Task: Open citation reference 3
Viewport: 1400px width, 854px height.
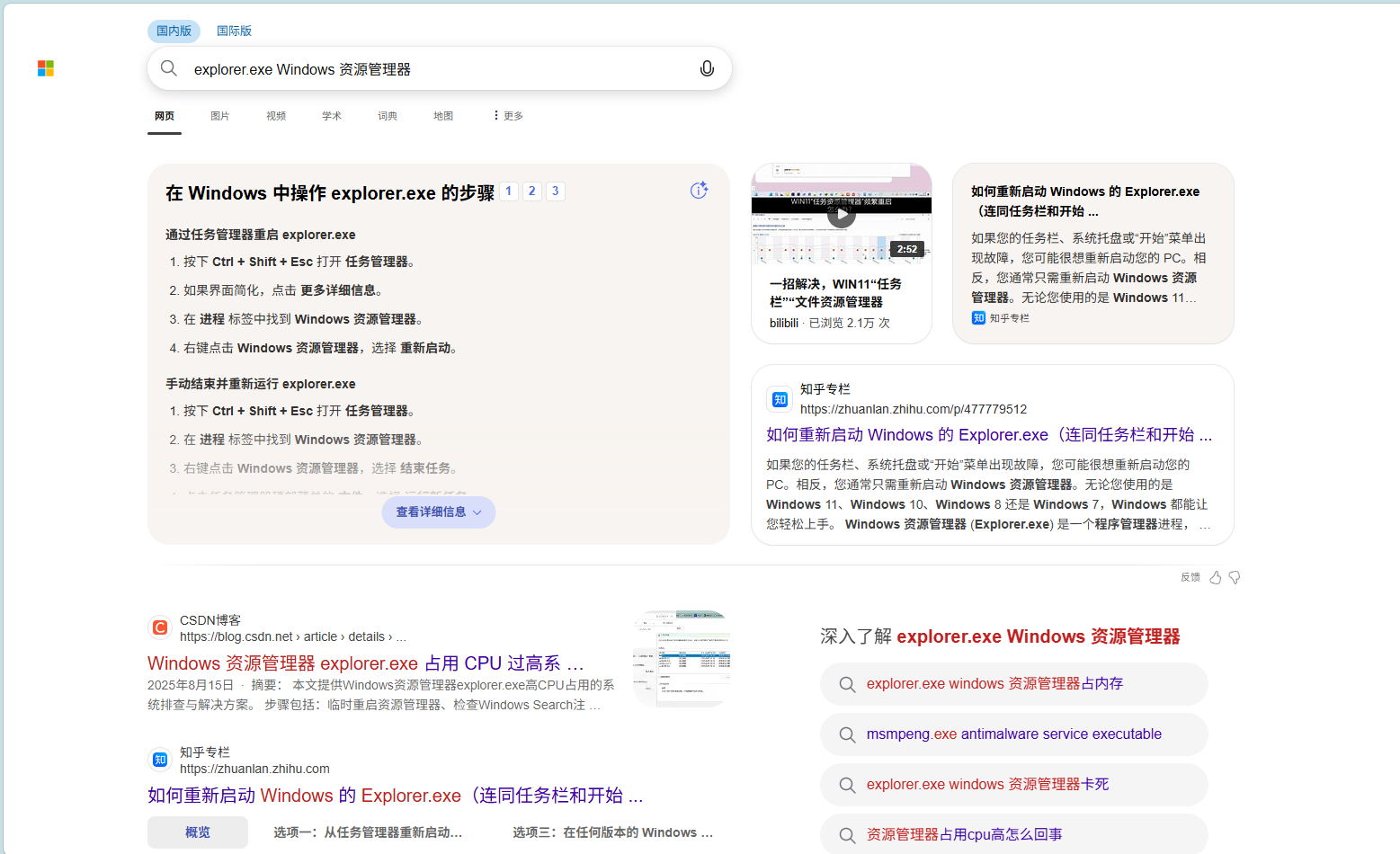Action: (556, 191)
